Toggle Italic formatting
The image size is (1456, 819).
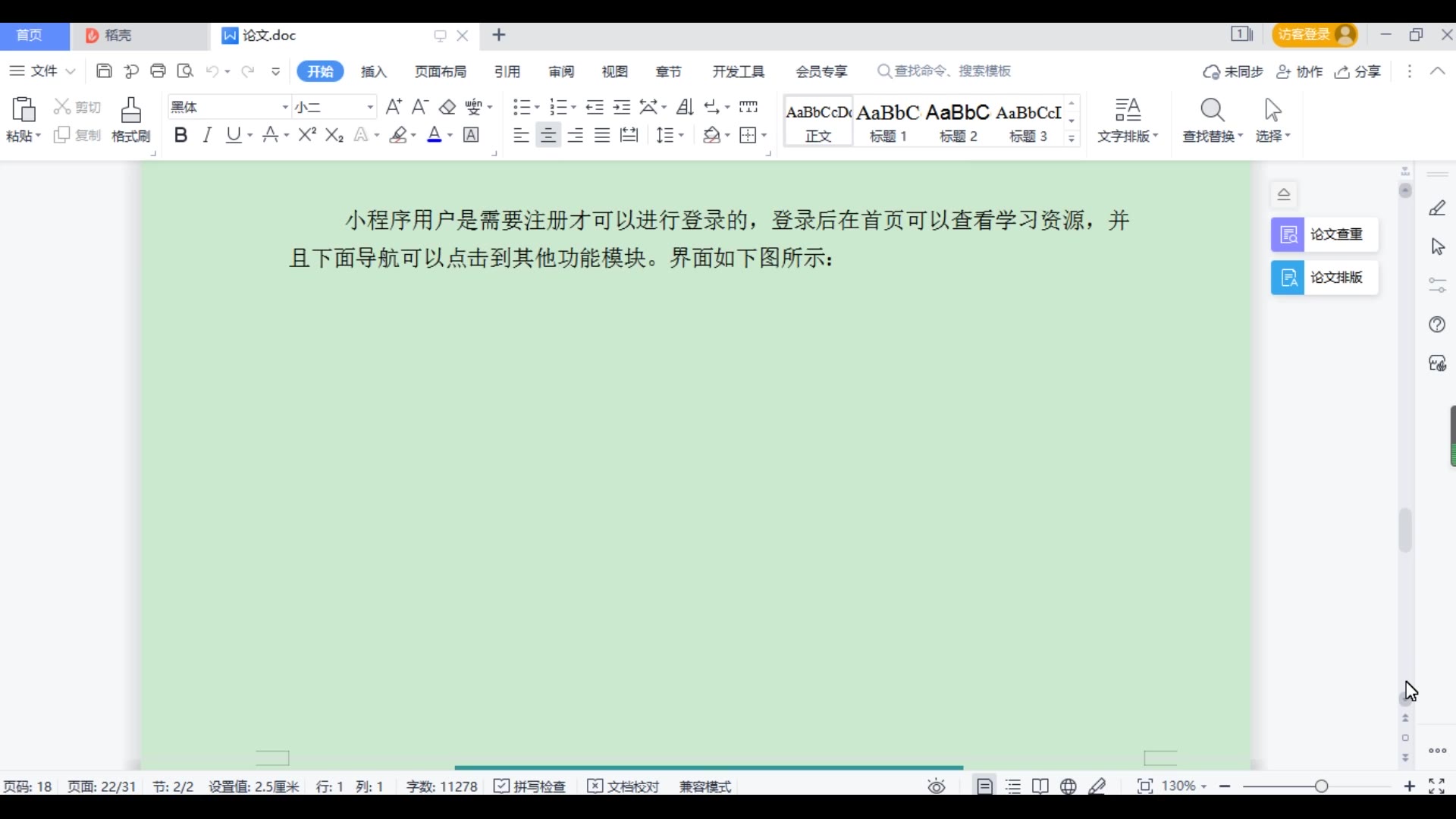[206, 135]
